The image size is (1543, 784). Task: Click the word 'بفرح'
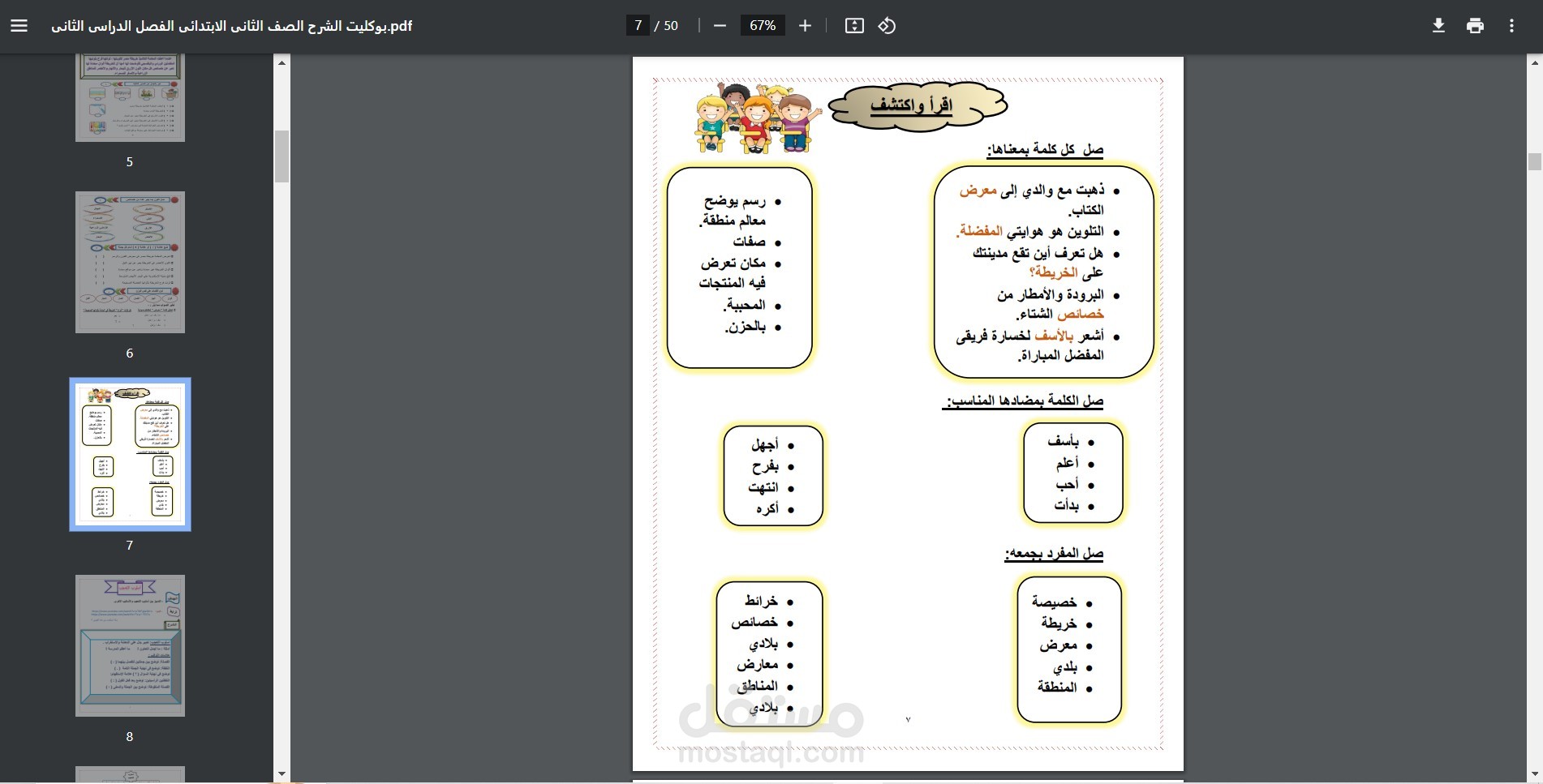point(765,467)
